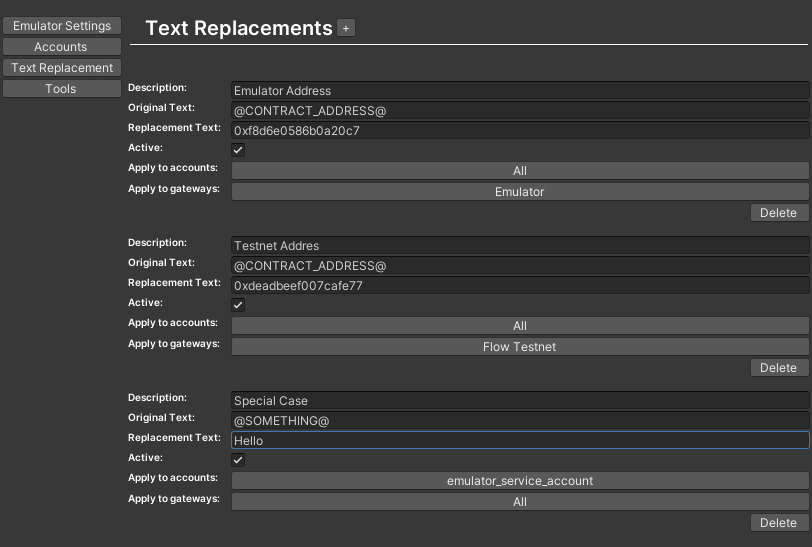Open gateways dropdown for the Special Case entry
812x547 pixels.
click(x=519, y=502)
